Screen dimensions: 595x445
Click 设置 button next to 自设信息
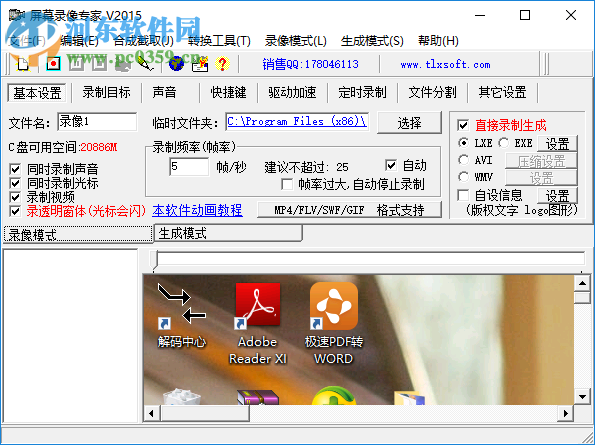coord(557,196)
